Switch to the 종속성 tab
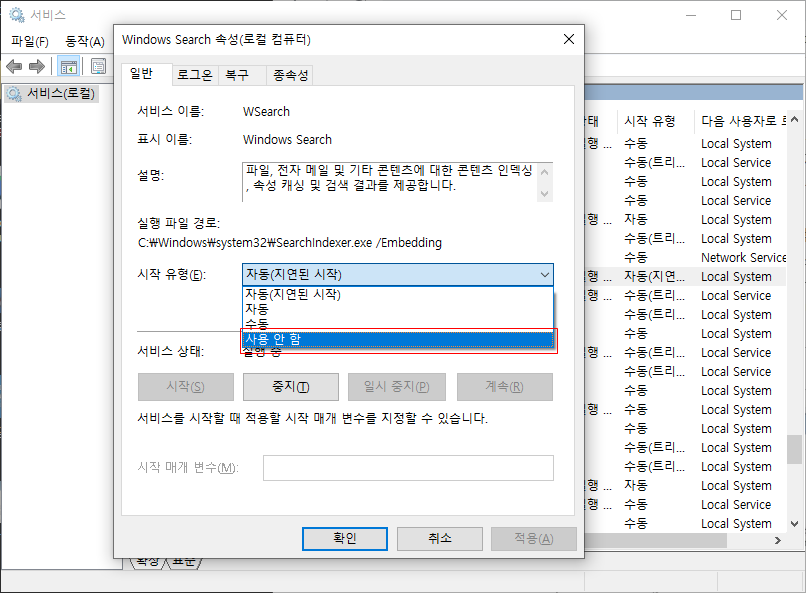Image resolution: width=806 pixels, height=593 pixels. [290, 76]
